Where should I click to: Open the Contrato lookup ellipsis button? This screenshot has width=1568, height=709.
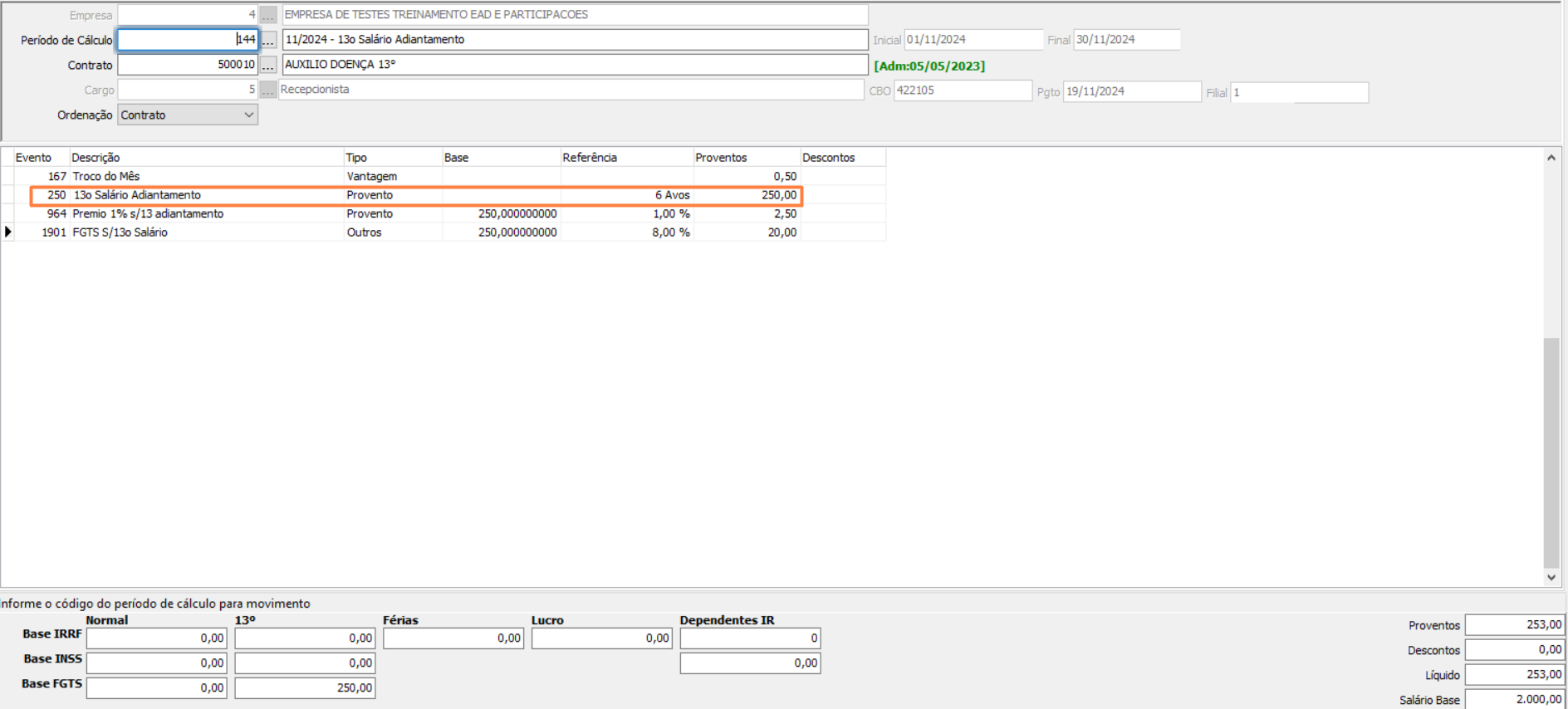[268, 65]
